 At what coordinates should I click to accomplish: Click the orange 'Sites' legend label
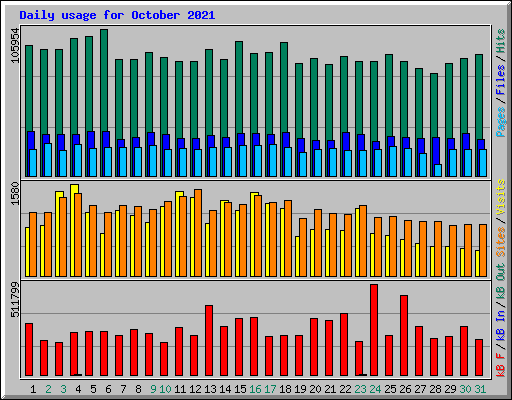(500, 241)
